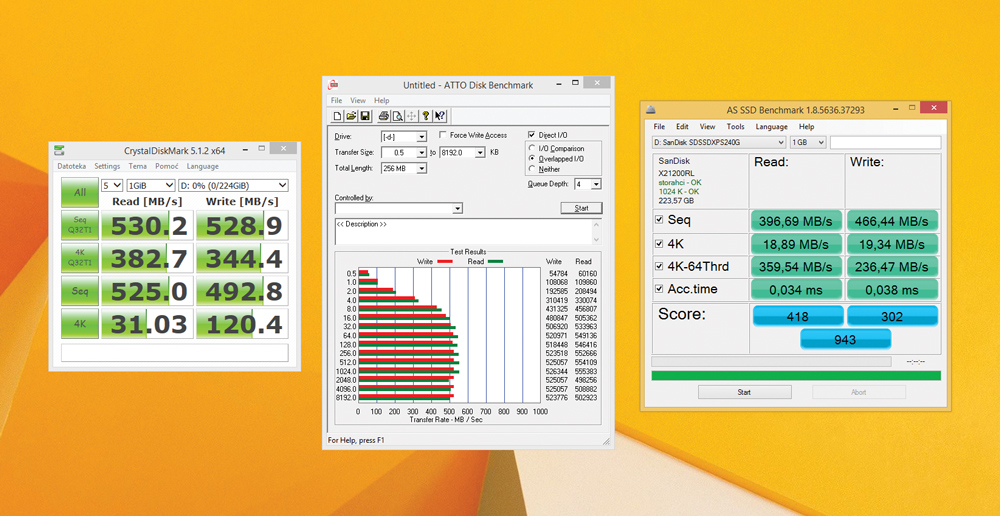This screenshot has width=1000, height=516.
Task: Click the New file icon in ATTO toolbar
Action: (x=338, y=116)
